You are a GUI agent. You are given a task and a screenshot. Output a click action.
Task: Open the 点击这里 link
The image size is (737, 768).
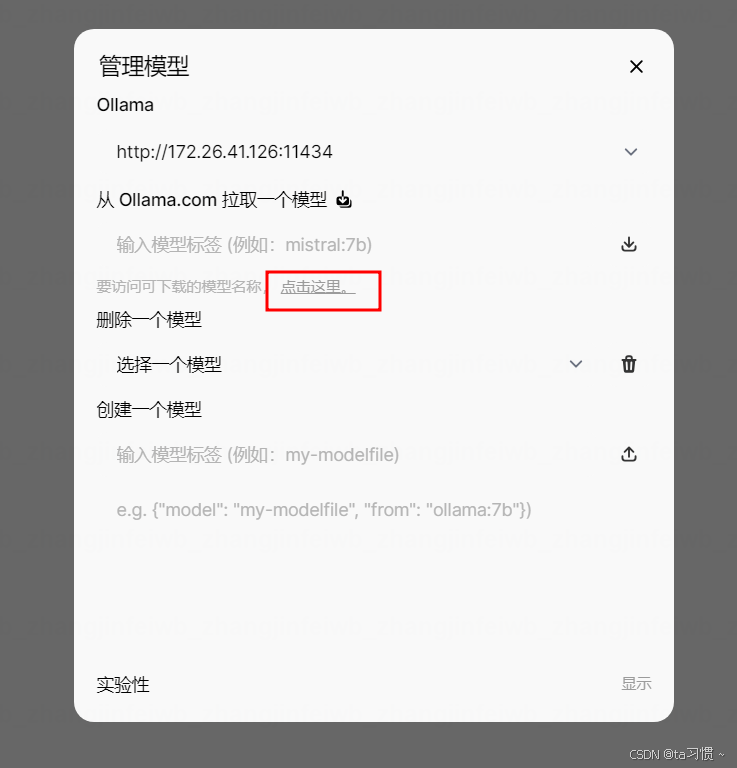pos(318,287)
